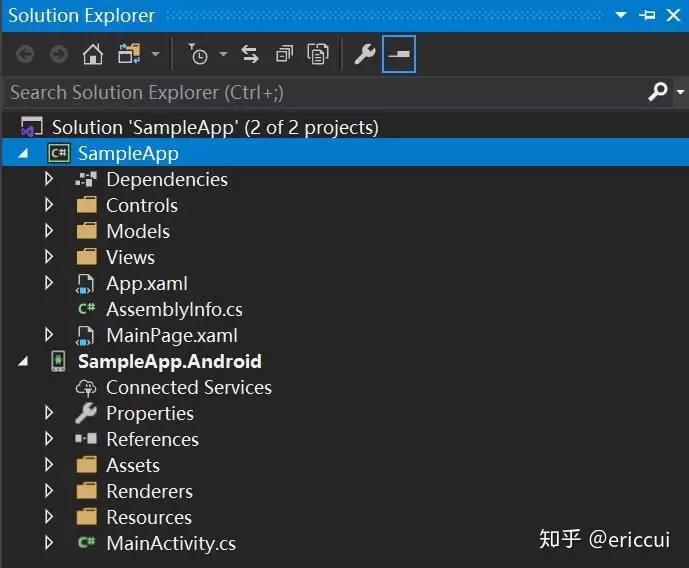Image resolution: width=689 pixels, height=568 pixels.
Task: Click the Assets folder icon
Action: 87,465
